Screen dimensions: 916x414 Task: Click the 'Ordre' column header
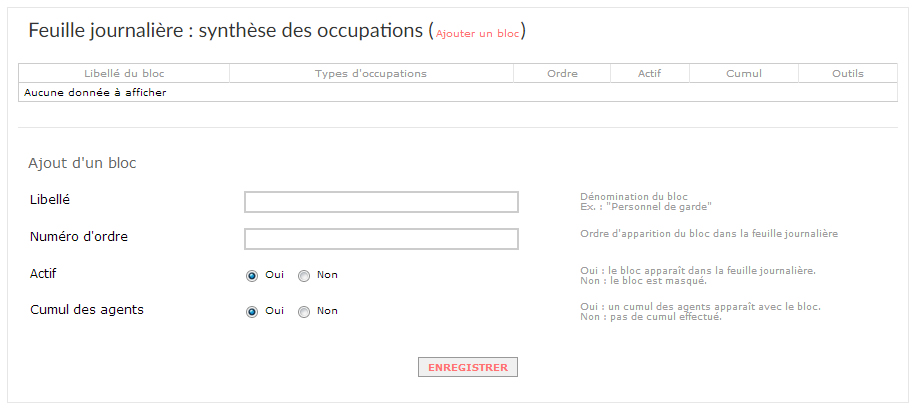click(562, 74)
